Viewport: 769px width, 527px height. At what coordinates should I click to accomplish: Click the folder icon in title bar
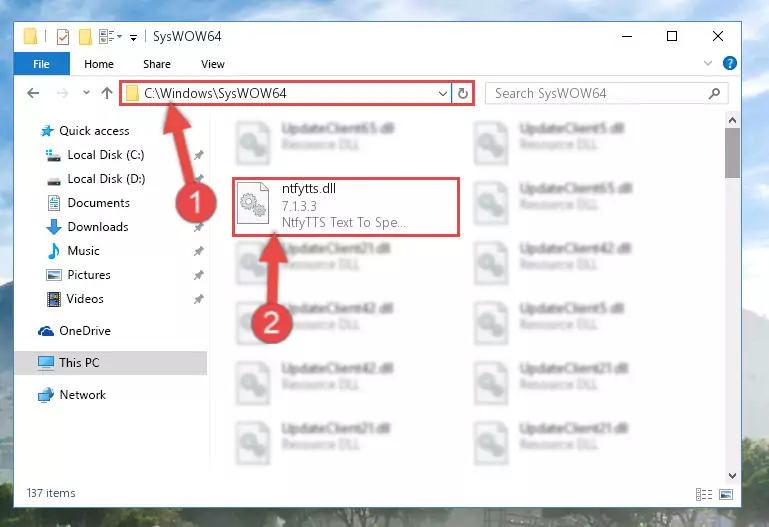click(30, 36)
